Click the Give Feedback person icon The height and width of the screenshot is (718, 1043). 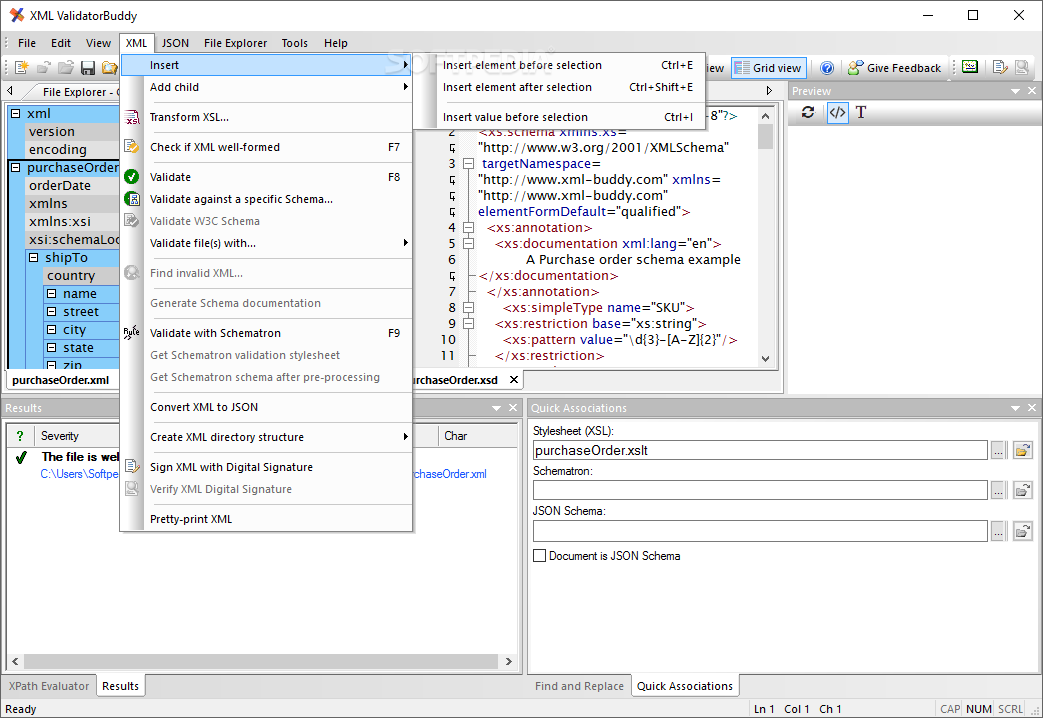pyautogui.click(x=855, y=68)
